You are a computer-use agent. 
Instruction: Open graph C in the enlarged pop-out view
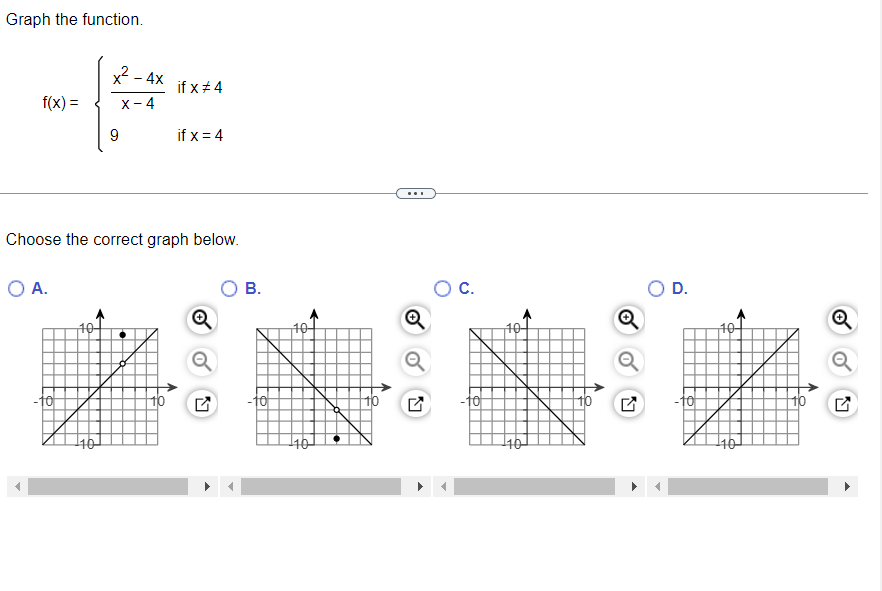pyautogui.click(x=628, y=402)
